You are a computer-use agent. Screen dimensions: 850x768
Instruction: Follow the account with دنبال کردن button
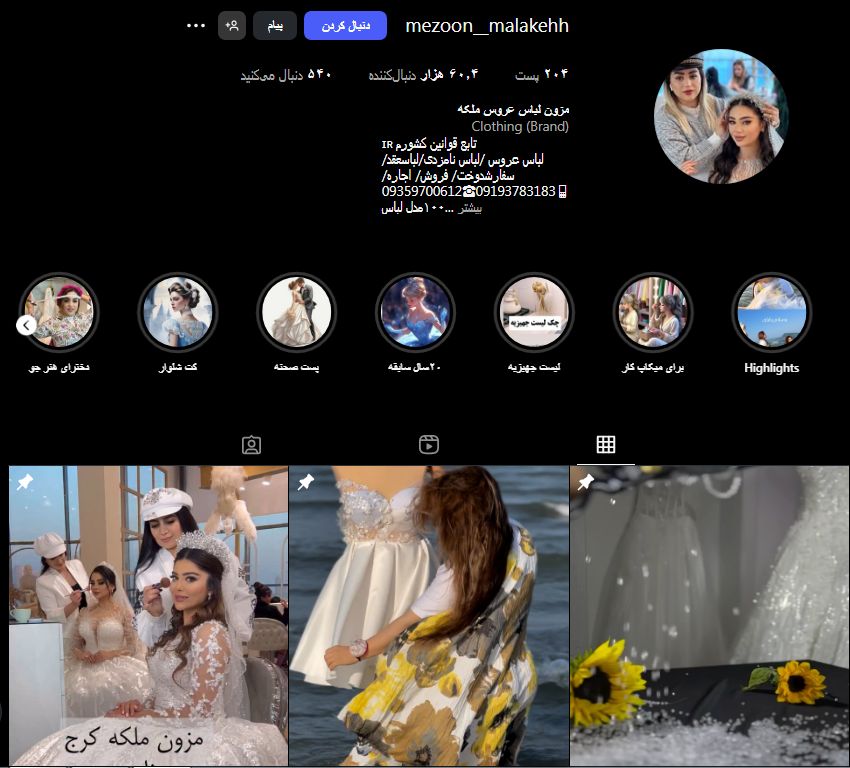pyautogui.click(x=345, y=25)
